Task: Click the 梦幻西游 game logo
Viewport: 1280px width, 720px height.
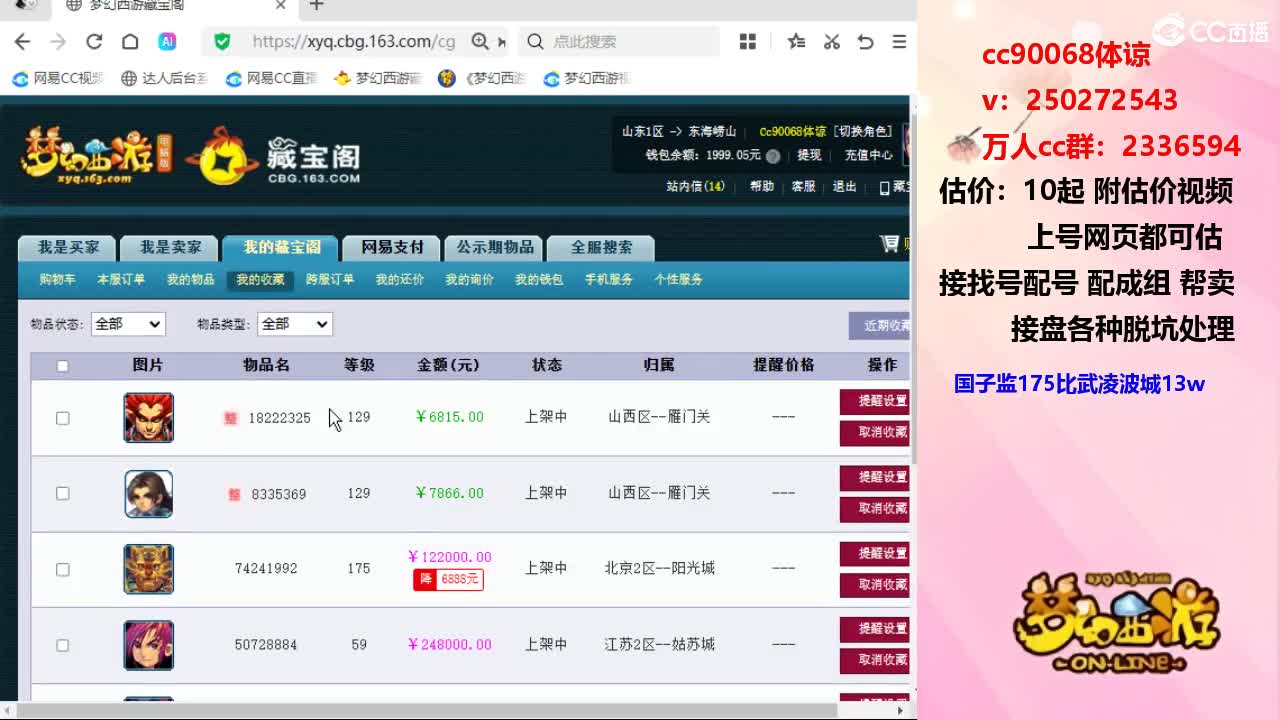Action: [97, 155]
